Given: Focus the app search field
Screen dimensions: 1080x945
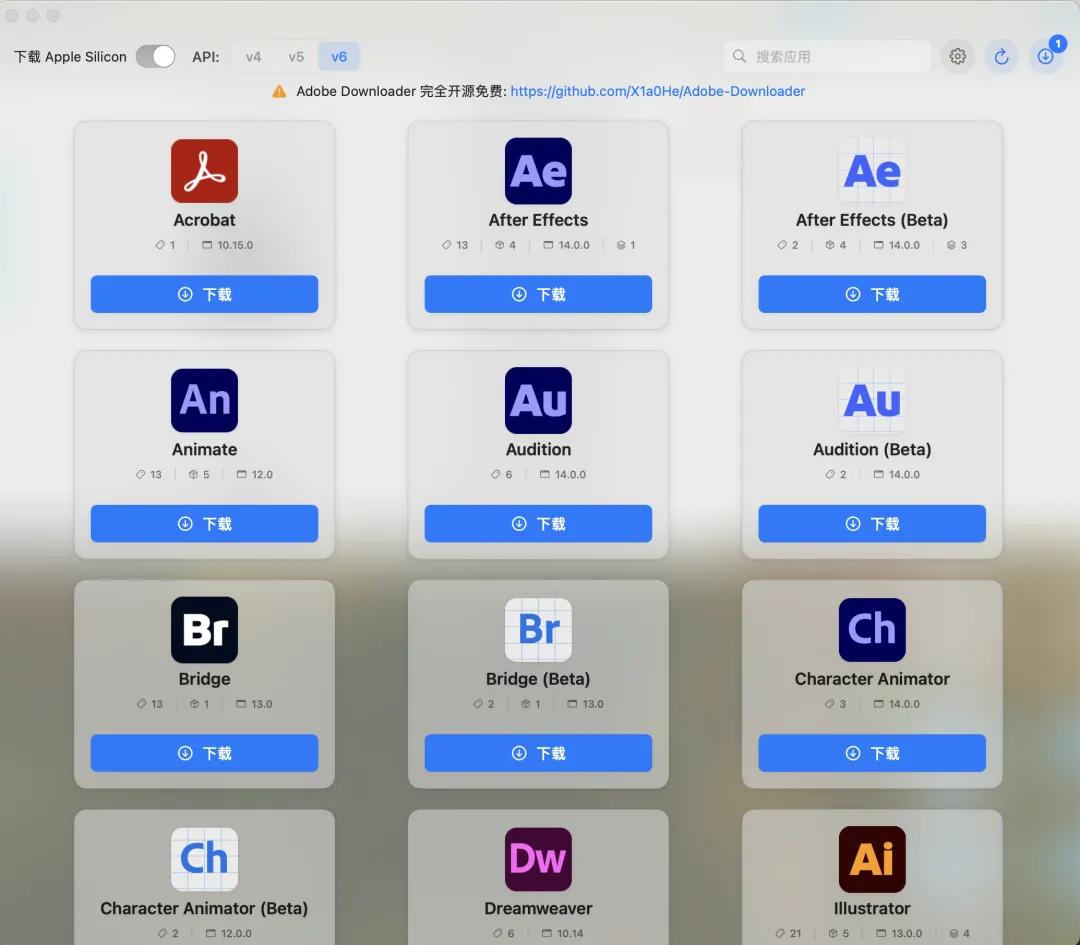Looking at the screenshot, I should click(x=827, y=56).
